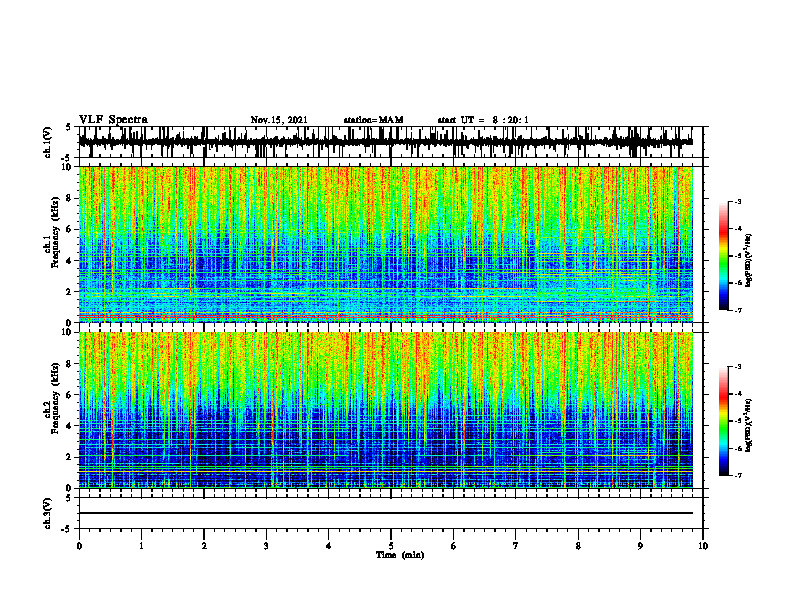Viewport: 792px width, 612px height.
Task: Click the "Time (min)" axis title
Action: [400, 555]
